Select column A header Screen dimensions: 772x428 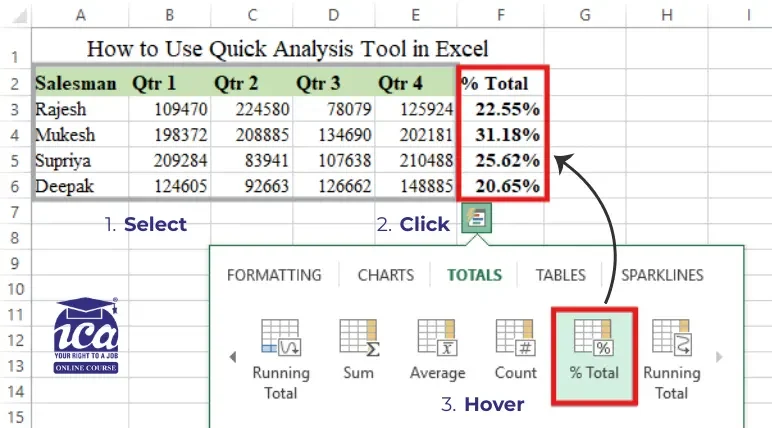click(80, 15)
